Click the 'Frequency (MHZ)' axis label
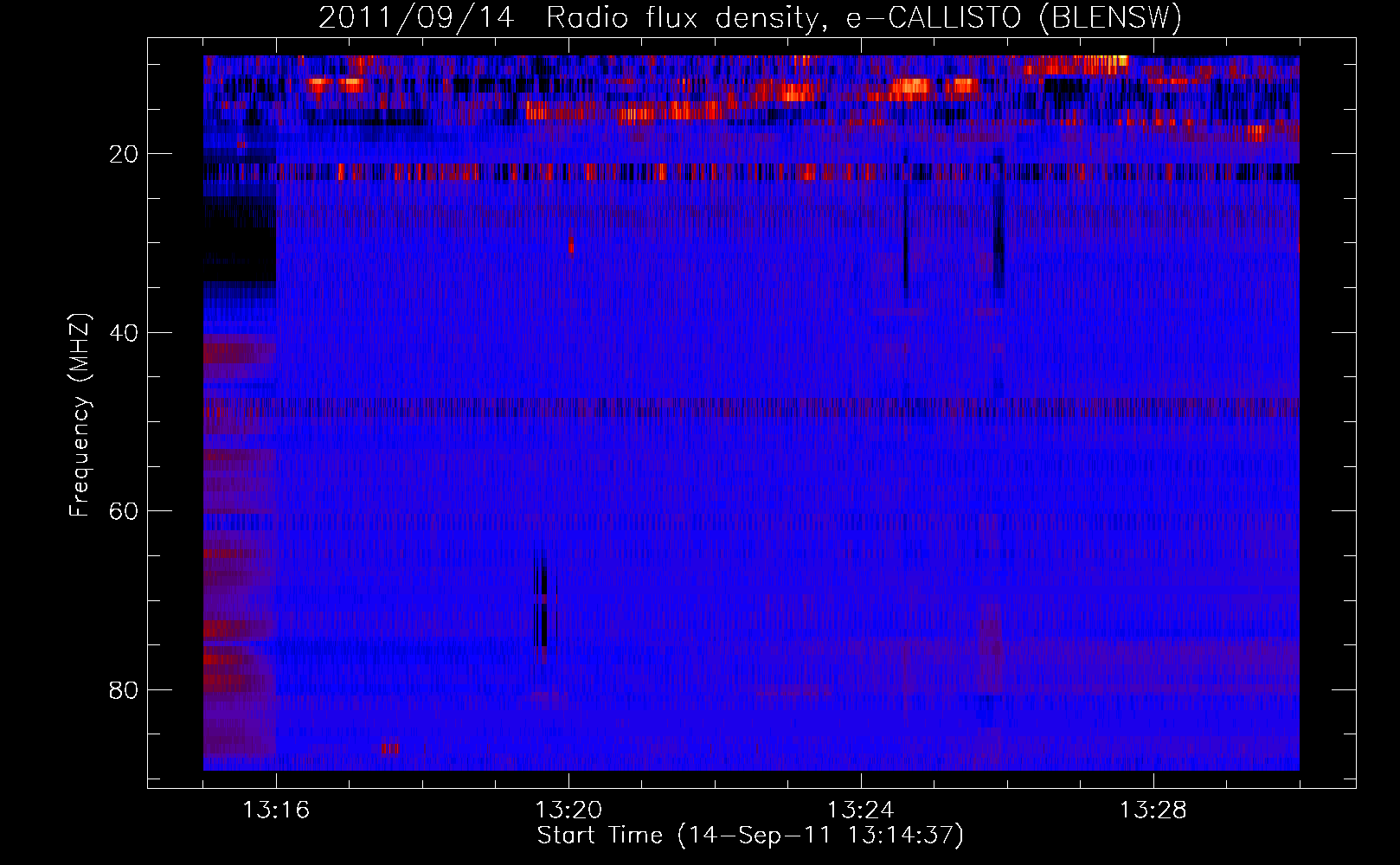Image resolution: width=1400 pixels, height=865 pixels. pyautogui.click(x=80, y=415)
